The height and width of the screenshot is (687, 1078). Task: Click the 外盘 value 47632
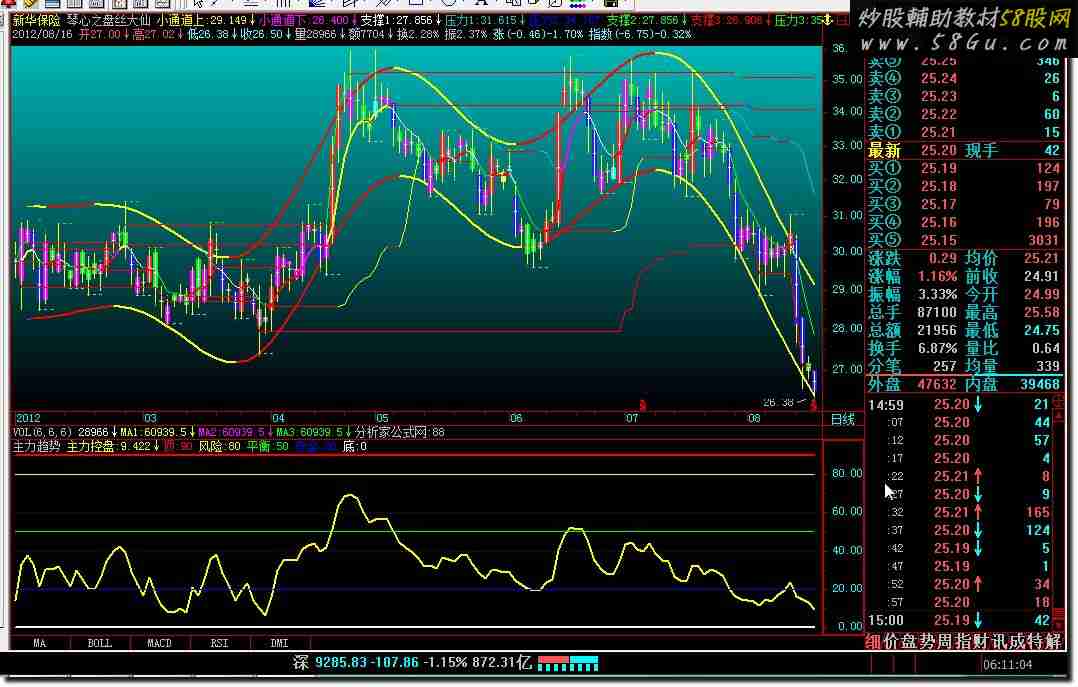(x=937, y=384)
